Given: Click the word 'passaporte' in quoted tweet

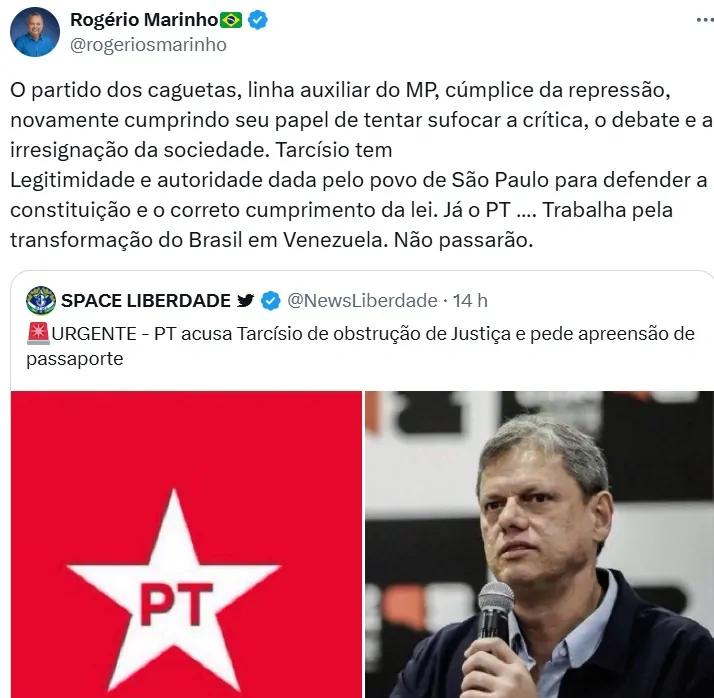Looking at the screenshot, I should pyautogui.click(x=75, y=359).
